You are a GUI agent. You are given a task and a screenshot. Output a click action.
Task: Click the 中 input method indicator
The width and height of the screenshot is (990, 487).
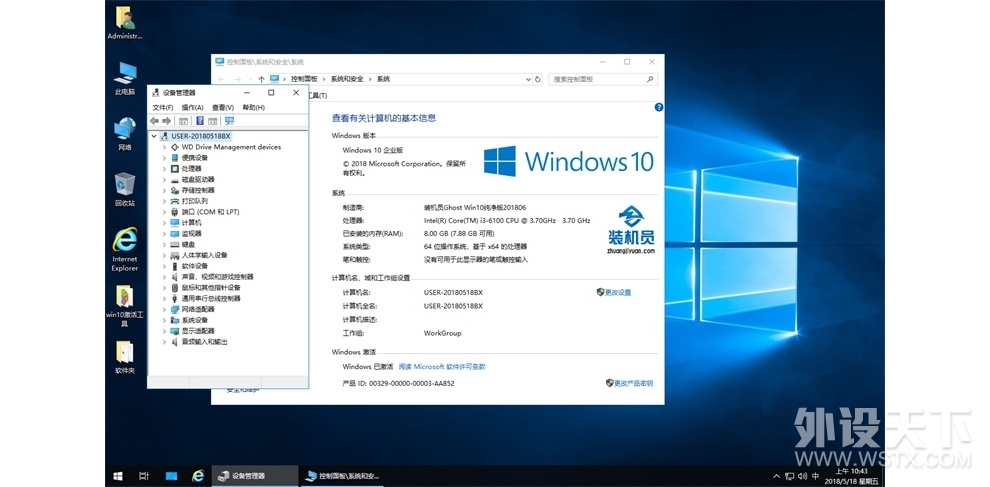tap(816, 476)
